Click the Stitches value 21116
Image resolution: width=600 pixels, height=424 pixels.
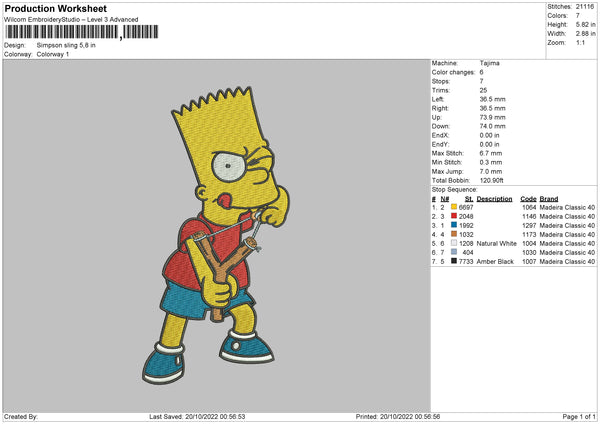click(x=585, y=7)
